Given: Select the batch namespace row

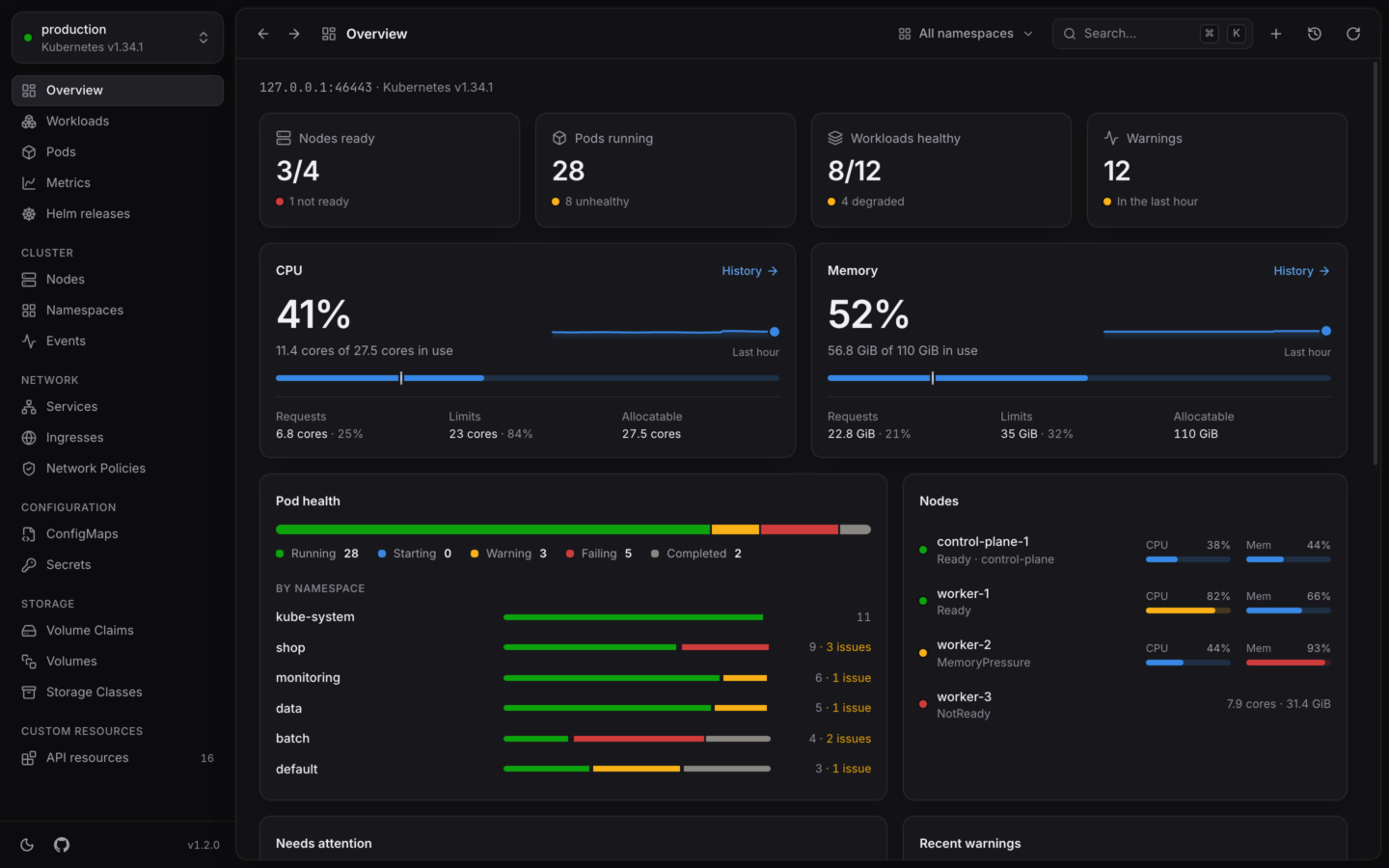Looking at the screenshot, I should tap(573, 739).
